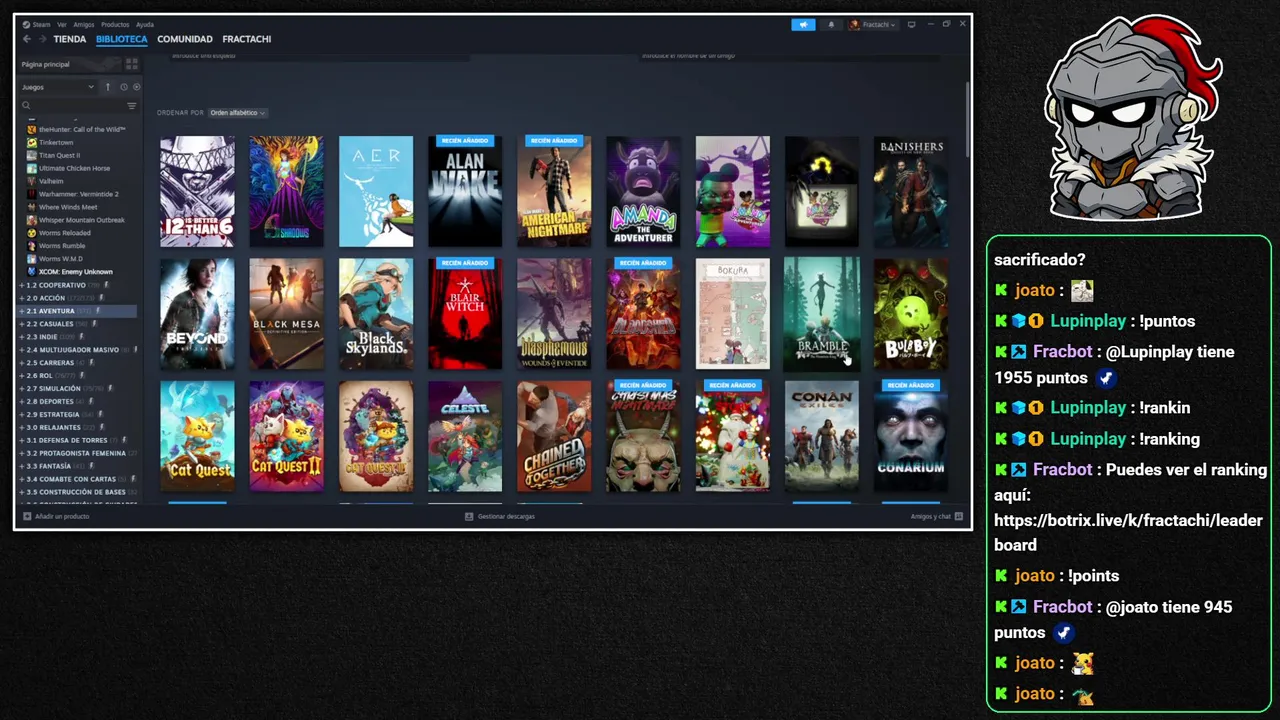Click Añadir un producto

62,516
